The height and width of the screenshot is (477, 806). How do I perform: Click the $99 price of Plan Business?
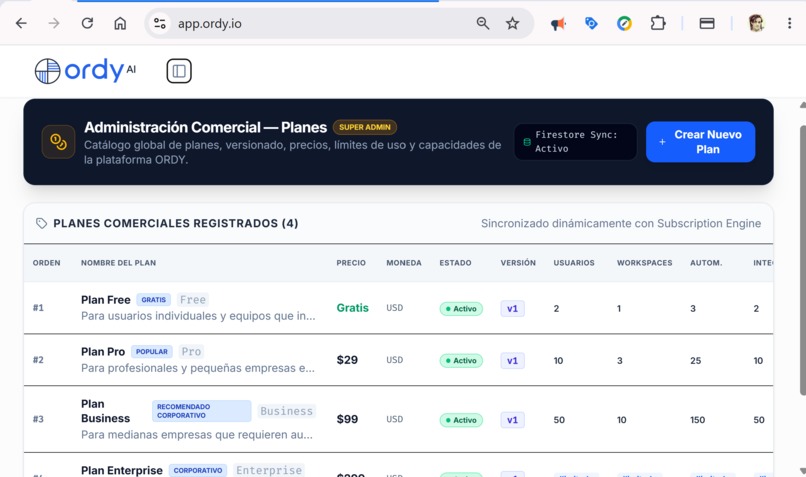tap(347, 419)
